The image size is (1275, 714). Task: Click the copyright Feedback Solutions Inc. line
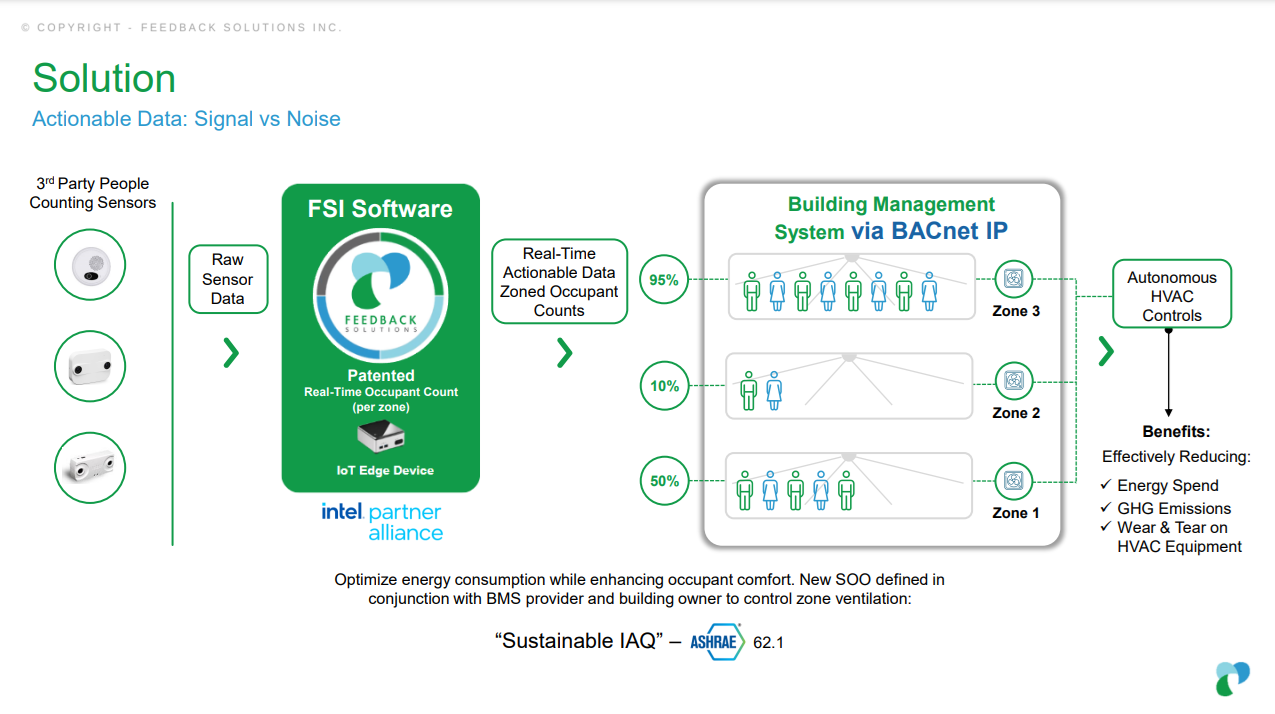click(181, 28)
